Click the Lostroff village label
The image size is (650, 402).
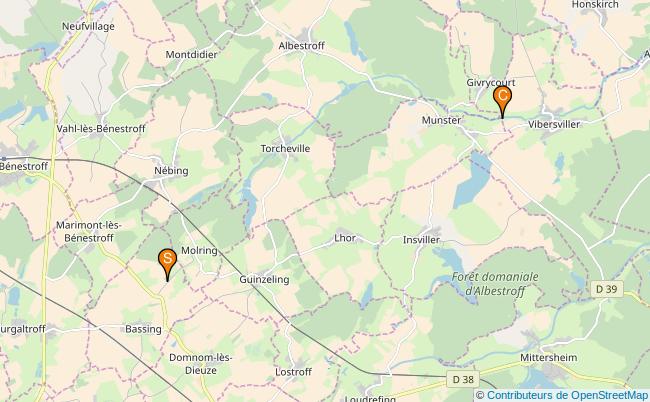point(293,372)
